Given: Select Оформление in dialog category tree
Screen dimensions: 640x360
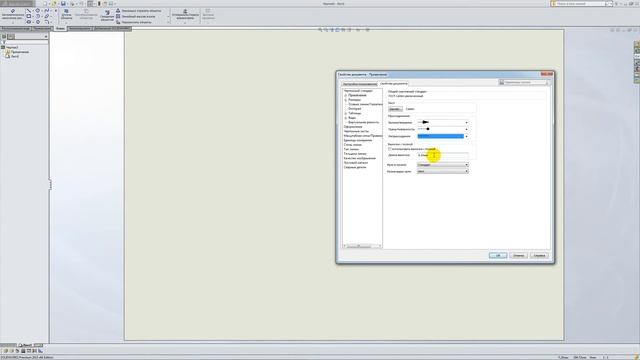Looking at the screenshot, I should click(x=353, y=127).
